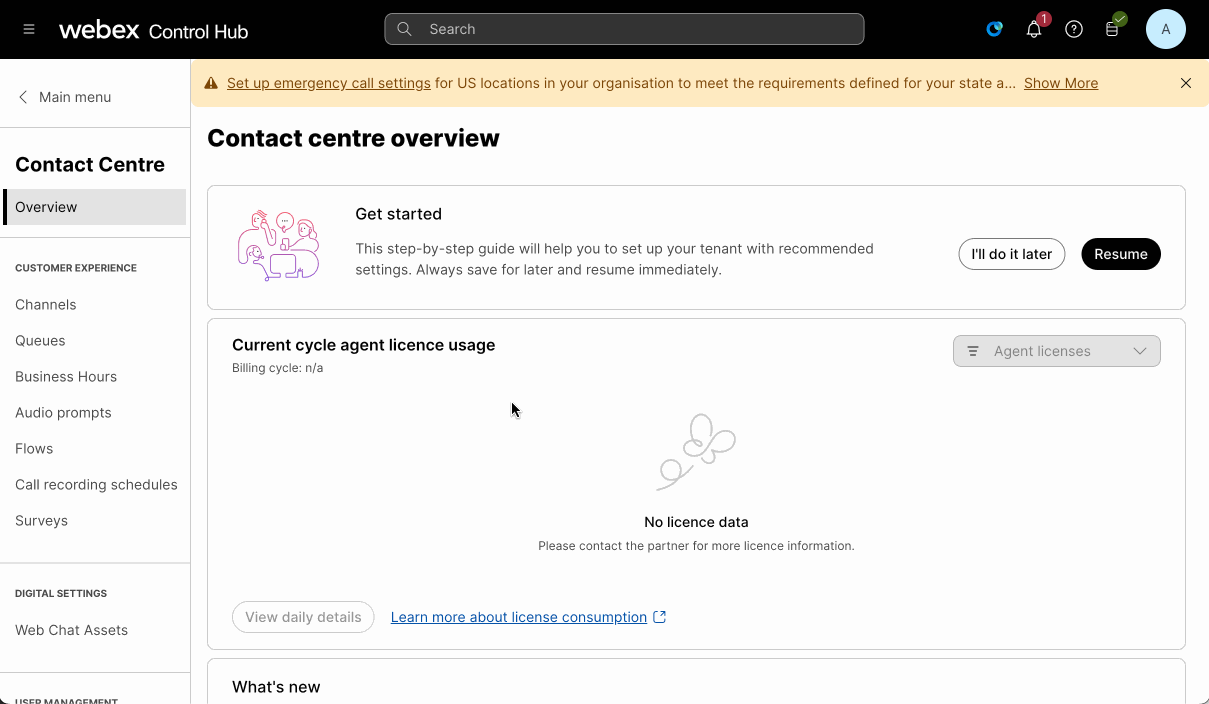1209x704 pixels.
Task: Open the Flows section
Action: click(34, 448)
